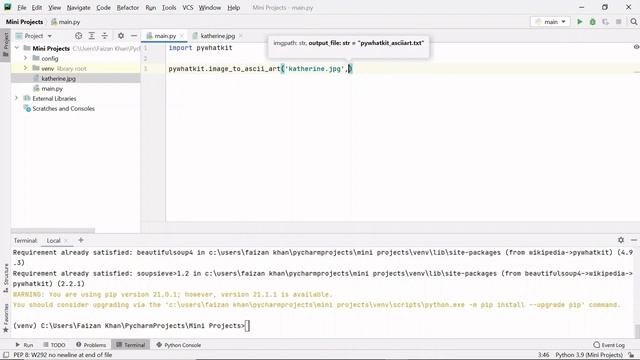Open Search Everywhere magnifier
Image resolution: width=640 pixels, height=360 pixels.
[x=633, y=22]
